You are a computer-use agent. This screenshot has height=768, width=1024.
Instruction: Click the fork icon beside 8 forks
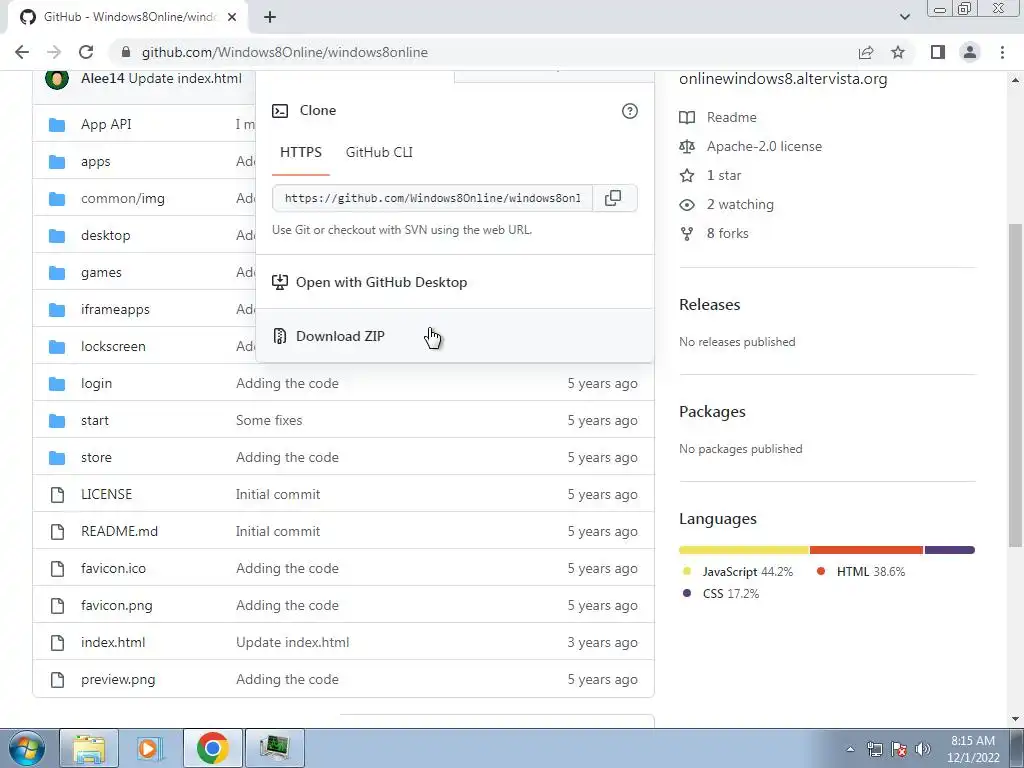pos(687,234)
